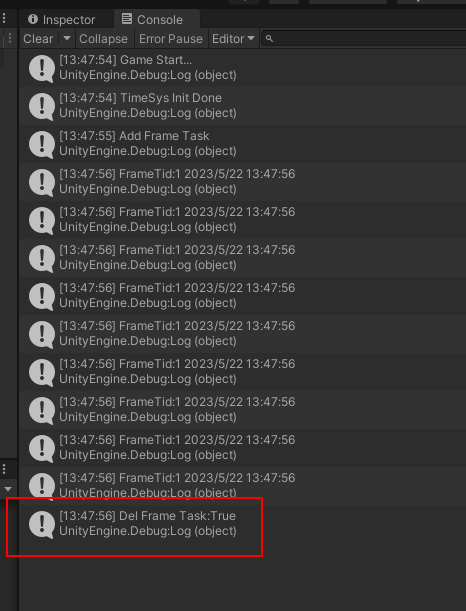Viewport: 466px width, 611px height.
Task: Click the TimeSys Init Done log icon
Action: [x=42, y=106]
